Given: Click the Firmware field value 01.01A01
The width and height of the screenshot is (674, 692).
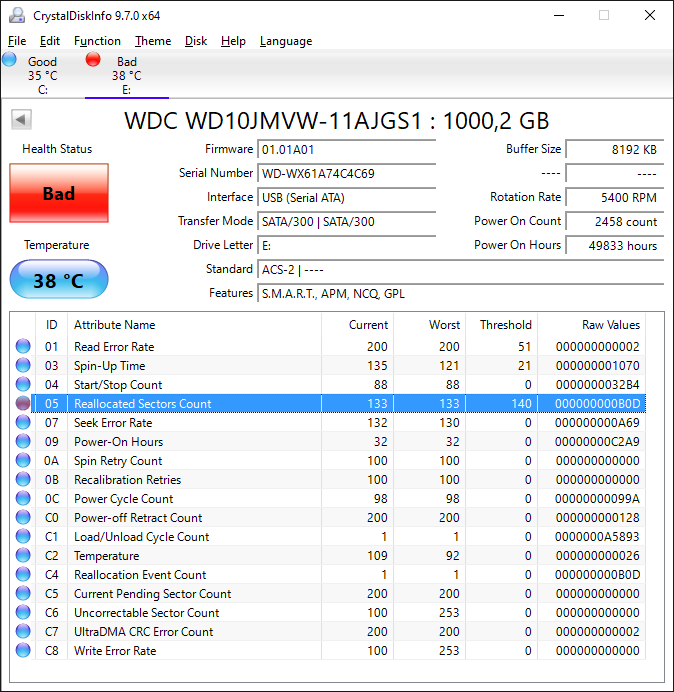Looking at the screenshot, I should tap(346, 150).
